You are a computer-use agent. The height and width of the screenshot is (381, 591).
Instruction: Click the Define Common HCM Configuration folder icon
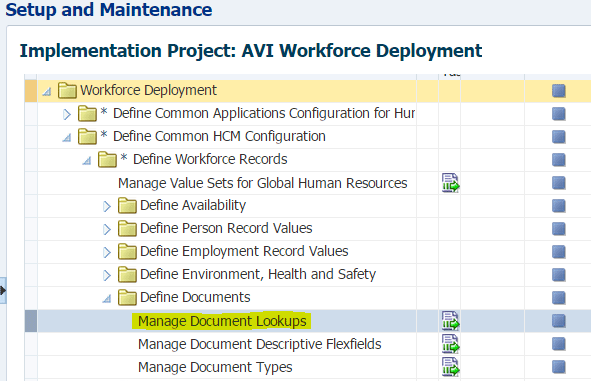pyautogui.click(x=87, y=136)
